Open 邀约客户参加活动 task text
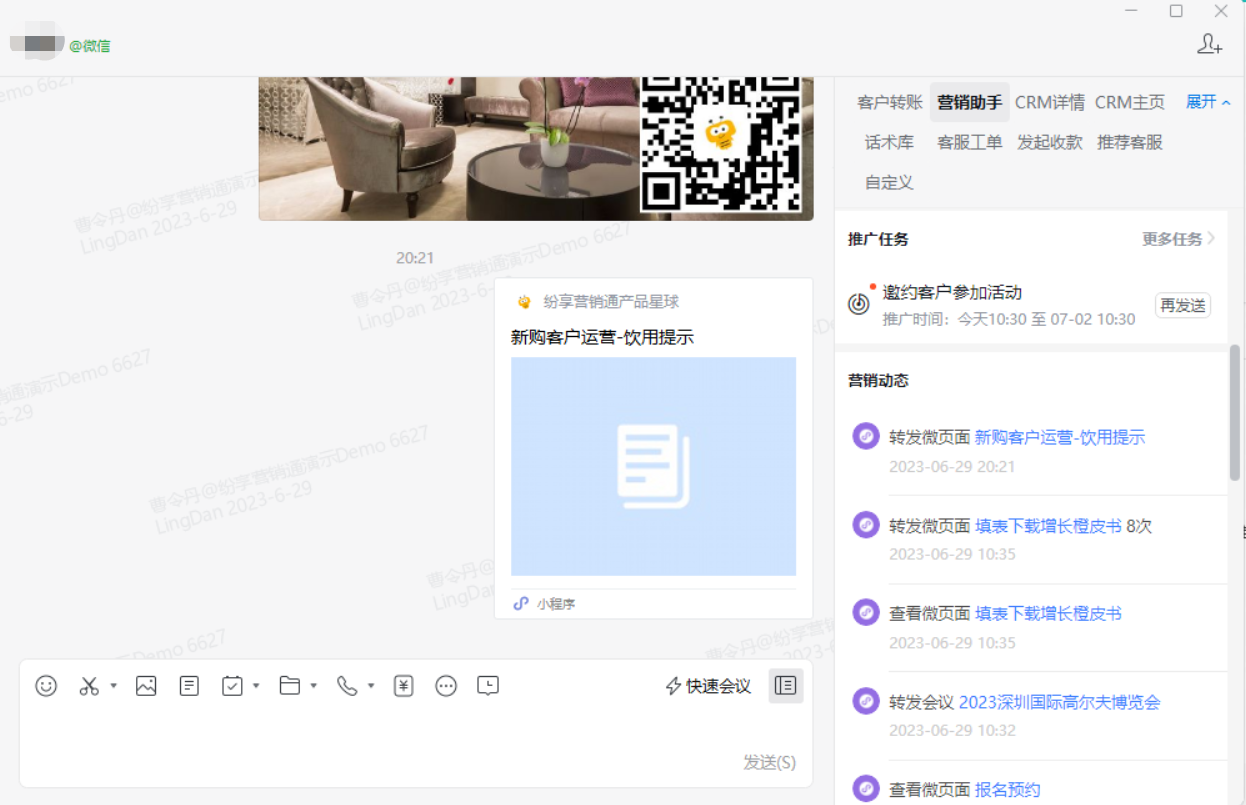1246x805 pixels. pos(952,292)
